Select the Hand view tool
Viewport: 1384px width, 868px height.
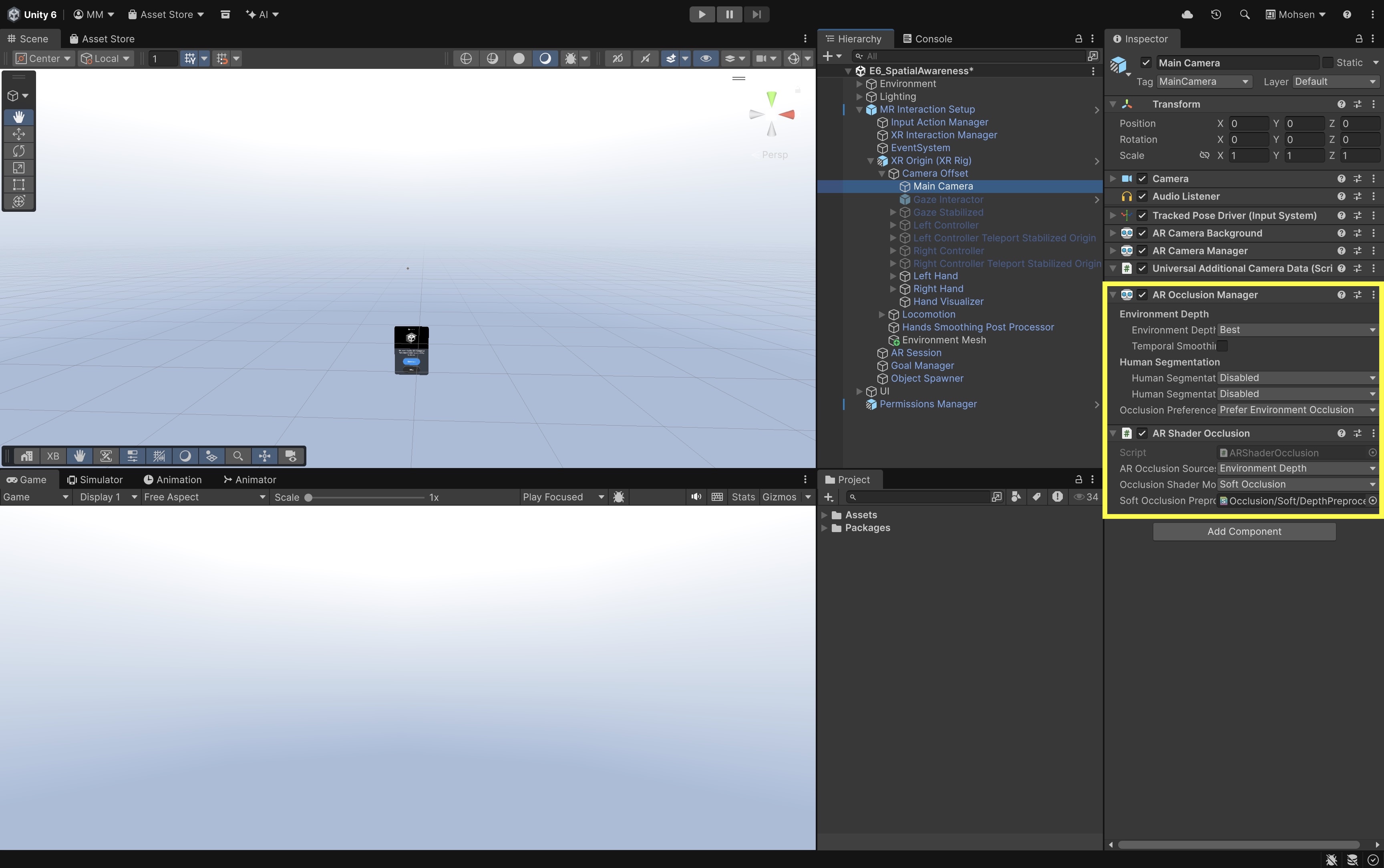click(x=18, y=117)
